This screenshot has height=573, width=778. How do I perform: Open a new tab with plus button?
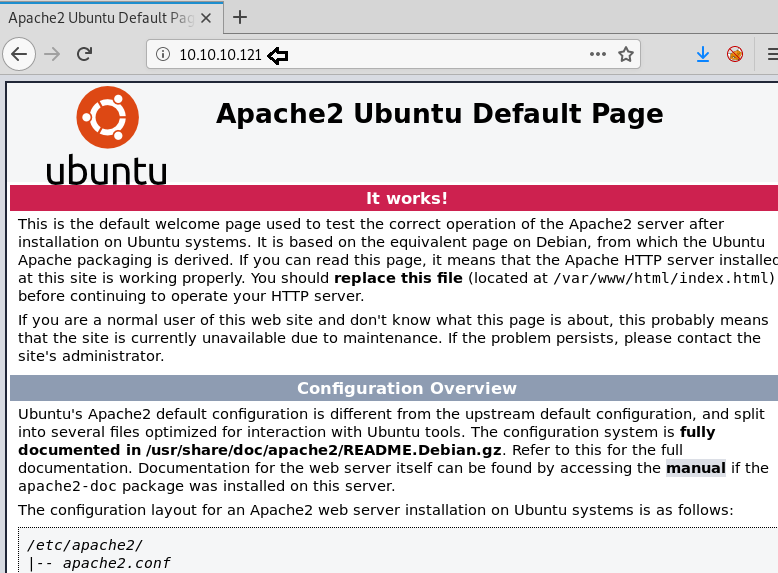240,18
